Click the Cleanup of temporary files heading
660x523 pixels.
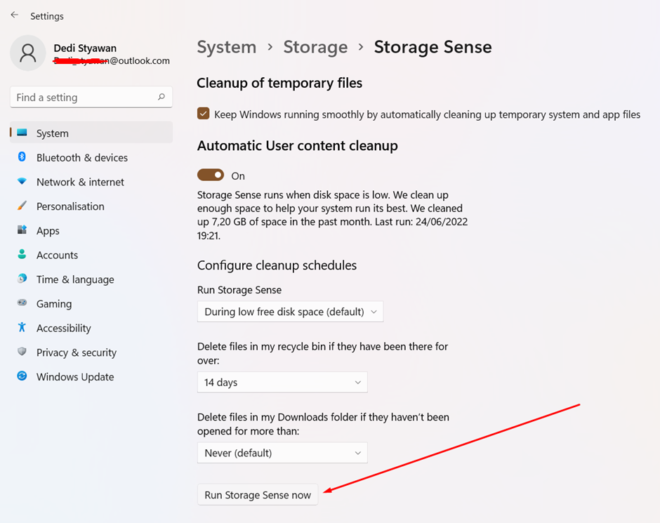[x=279, y=83]
